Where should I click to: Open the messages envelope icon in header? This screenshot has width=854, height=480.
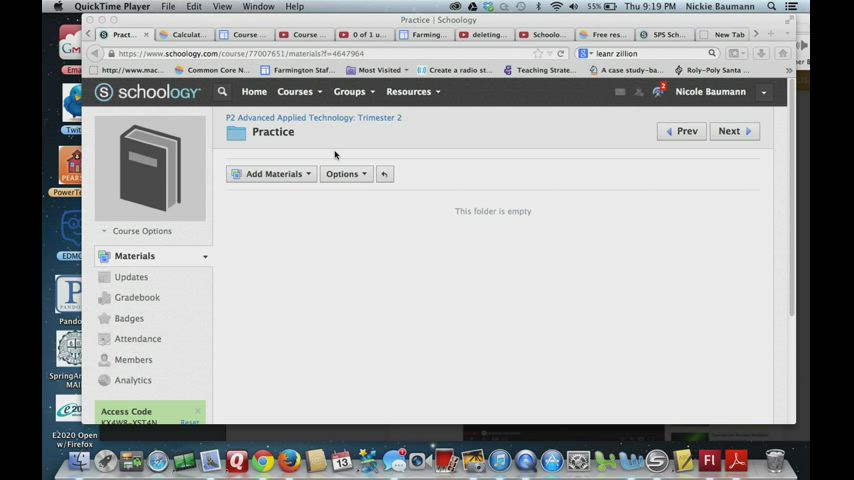pyautogui.click(x=620, y=92)
